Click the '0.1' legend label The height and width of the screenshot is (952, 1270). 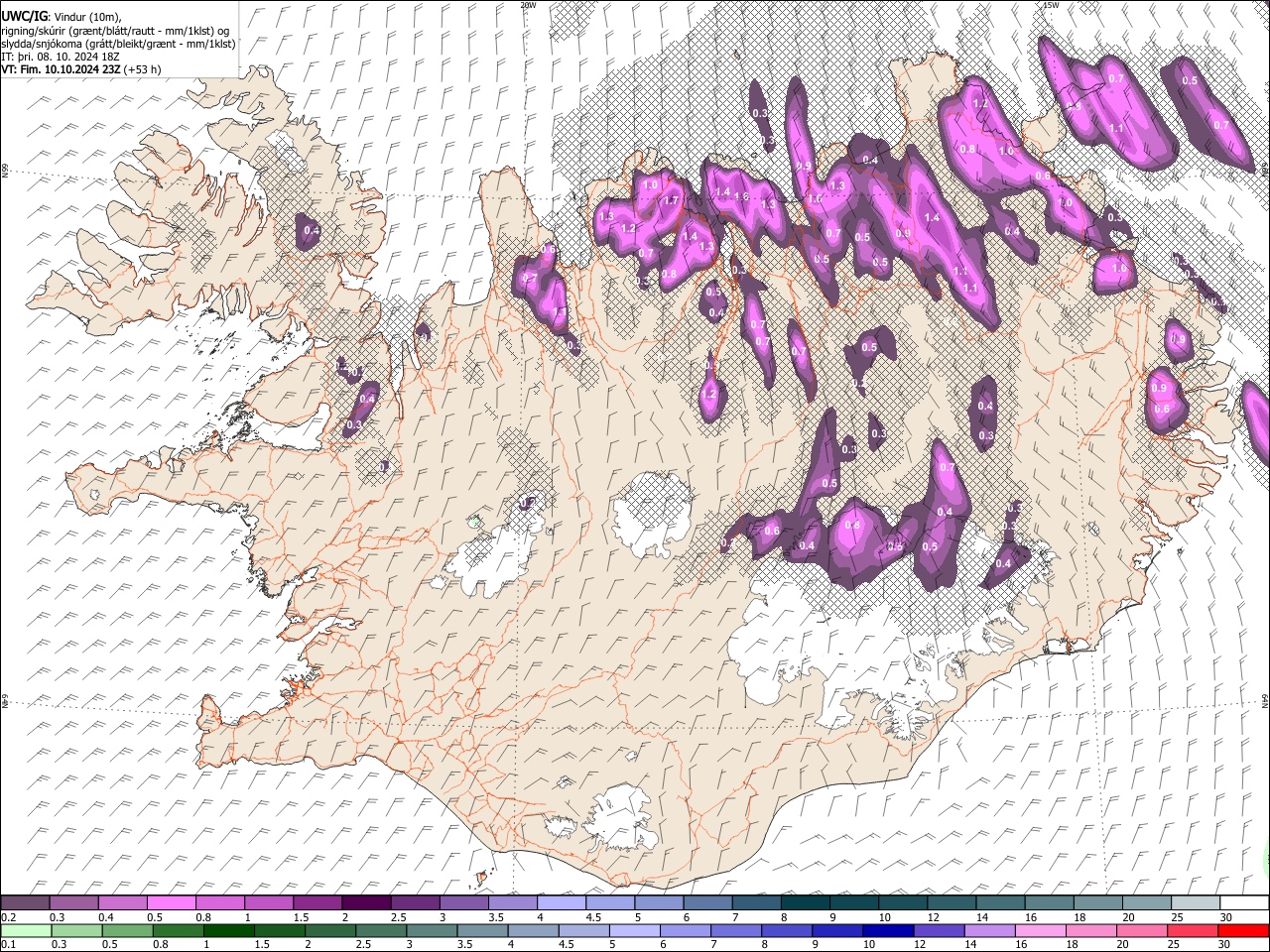9,944
